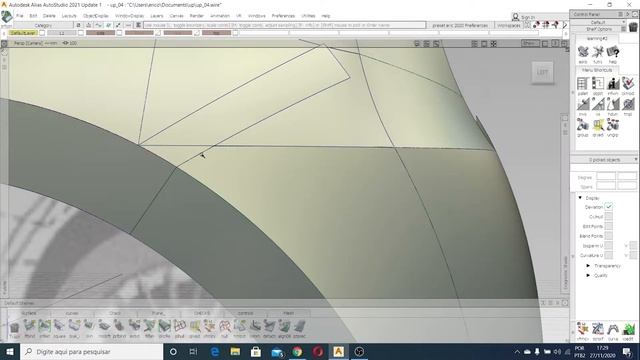Open the func icon in Control Panel

[x=598, y=54]
